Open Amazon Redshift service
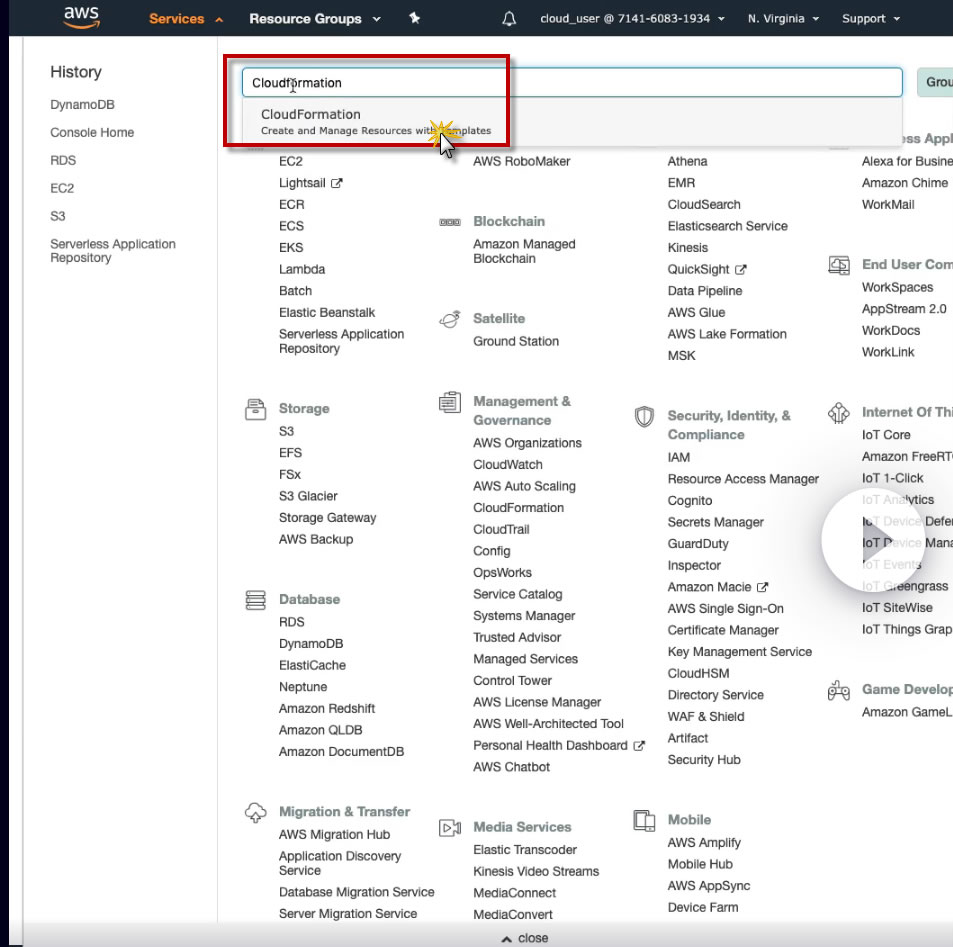Screen dimensions: 953x947 (x=326, y=709)
